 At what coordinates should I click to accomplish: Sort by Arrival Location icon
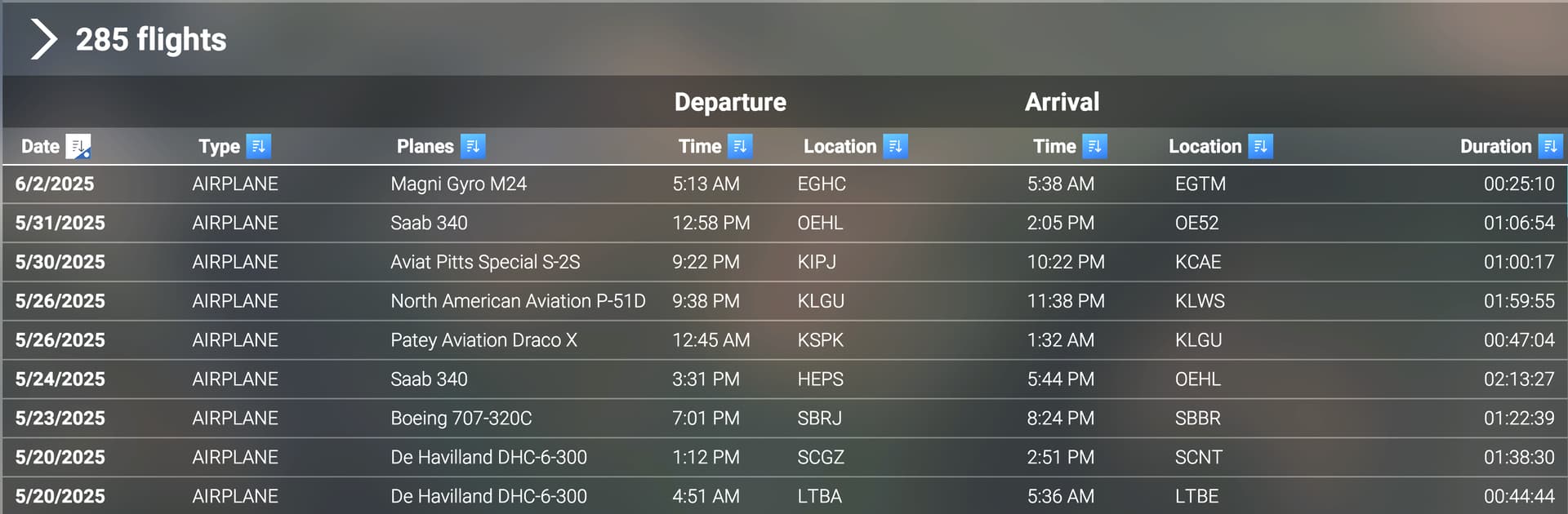pyautogui.click(x=1260, y=146)
